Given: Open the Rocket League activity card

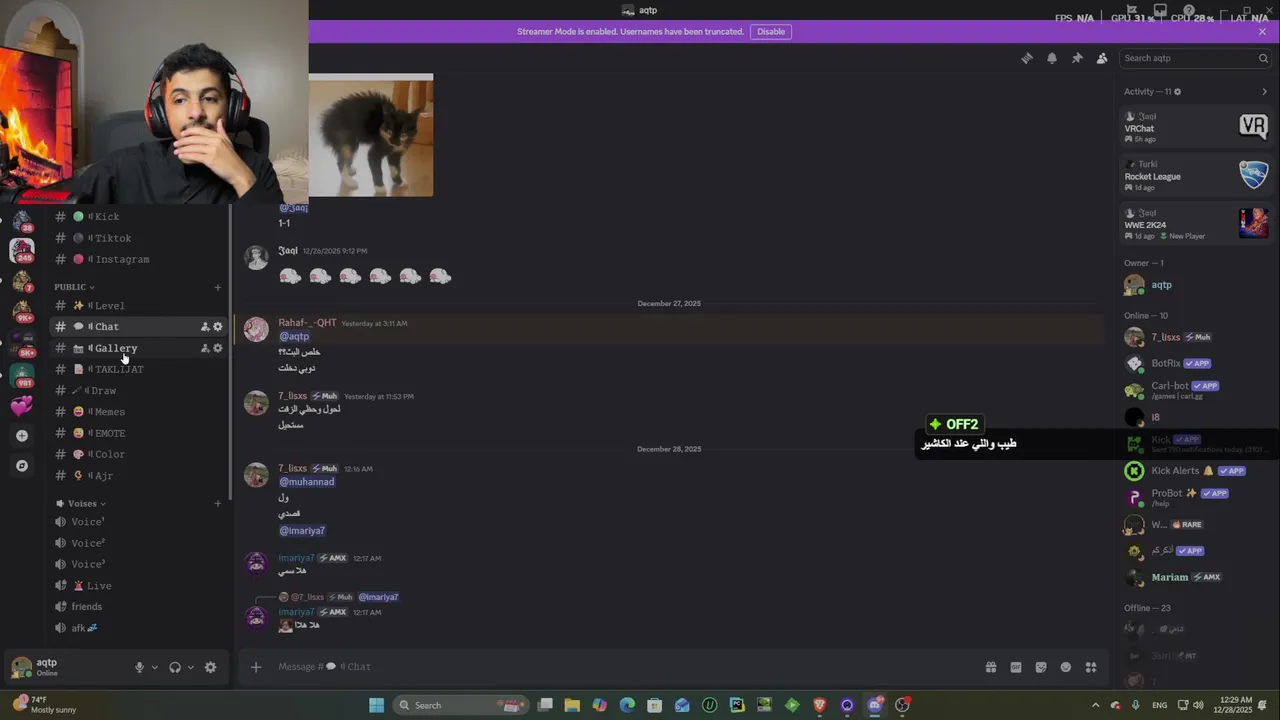Looking at the screenshot, I should coord(1196,174).
